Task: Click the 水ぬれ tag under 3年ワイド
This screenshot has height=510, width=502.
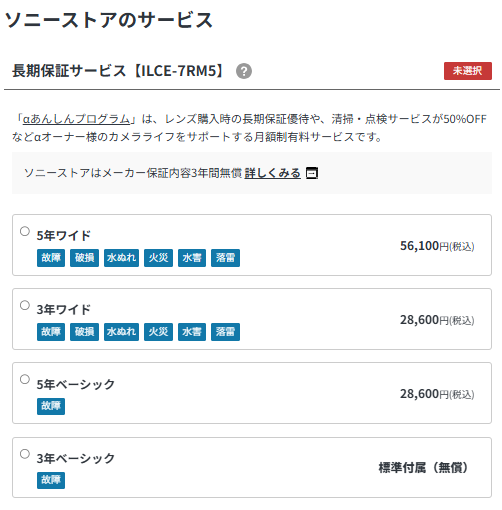Action: click(x=121, y=332)
